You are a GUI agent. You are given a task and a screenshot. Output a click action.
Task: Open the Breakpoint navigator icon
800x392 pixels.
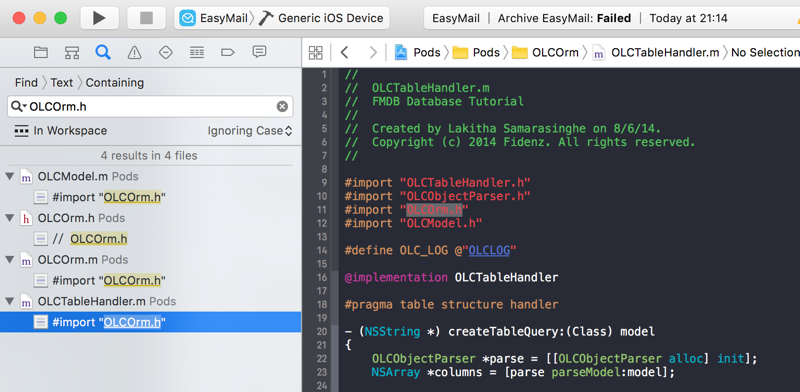[x=228, y=52]
